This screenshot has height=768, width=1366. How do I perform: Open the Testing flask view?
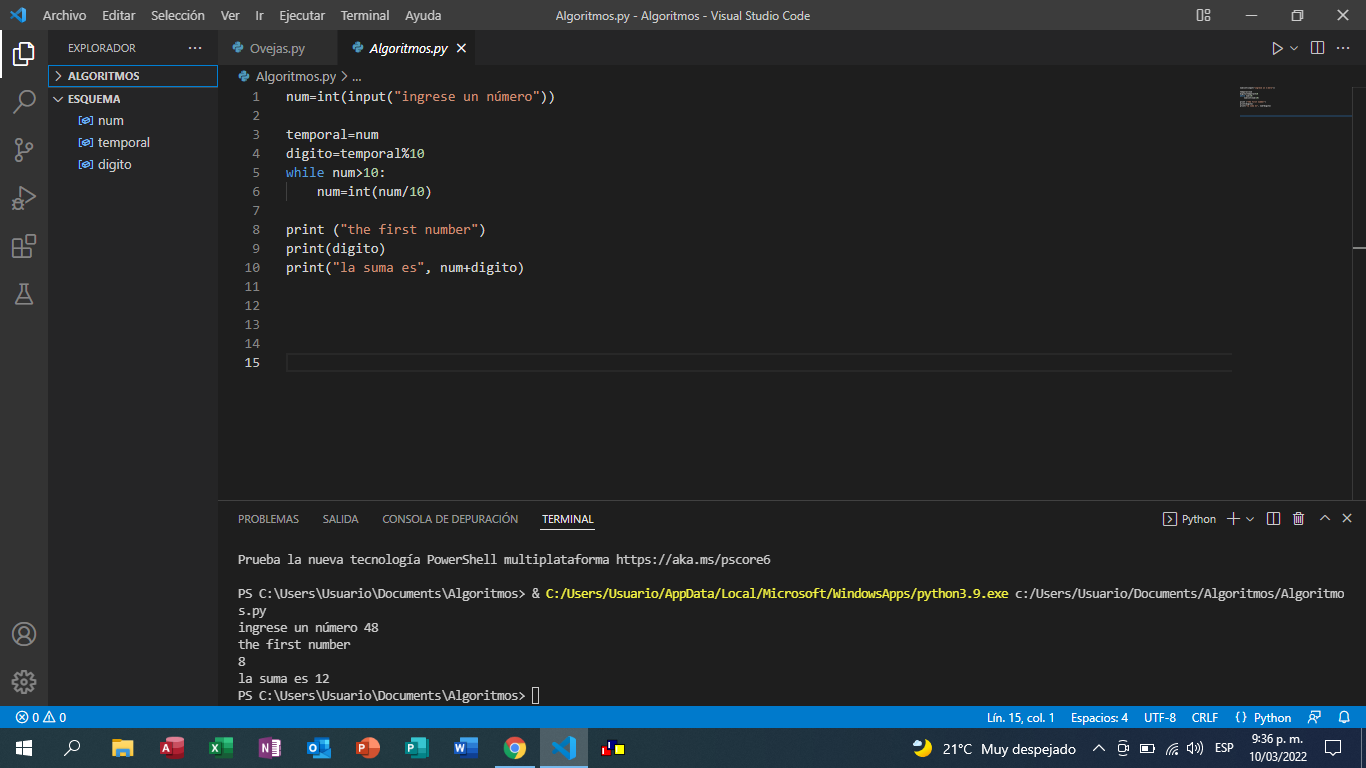pyautogui.click(x=24, y=294)
